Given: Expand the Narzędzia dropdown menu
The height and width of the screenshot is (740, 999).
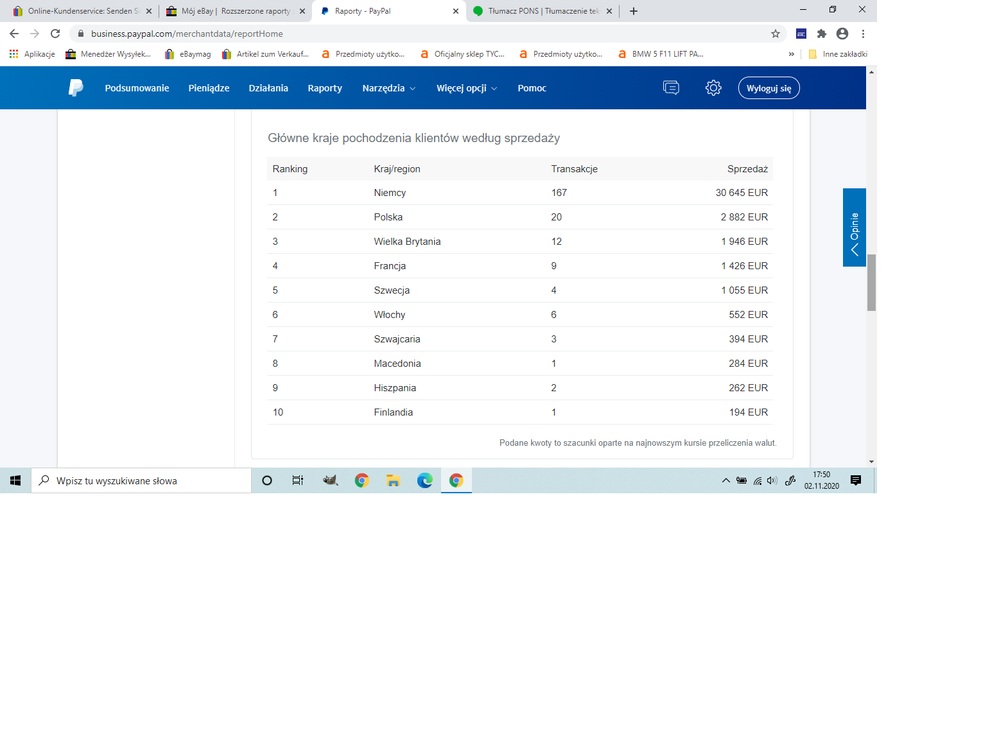Looking at the screenshot, I should pos(388,88).
